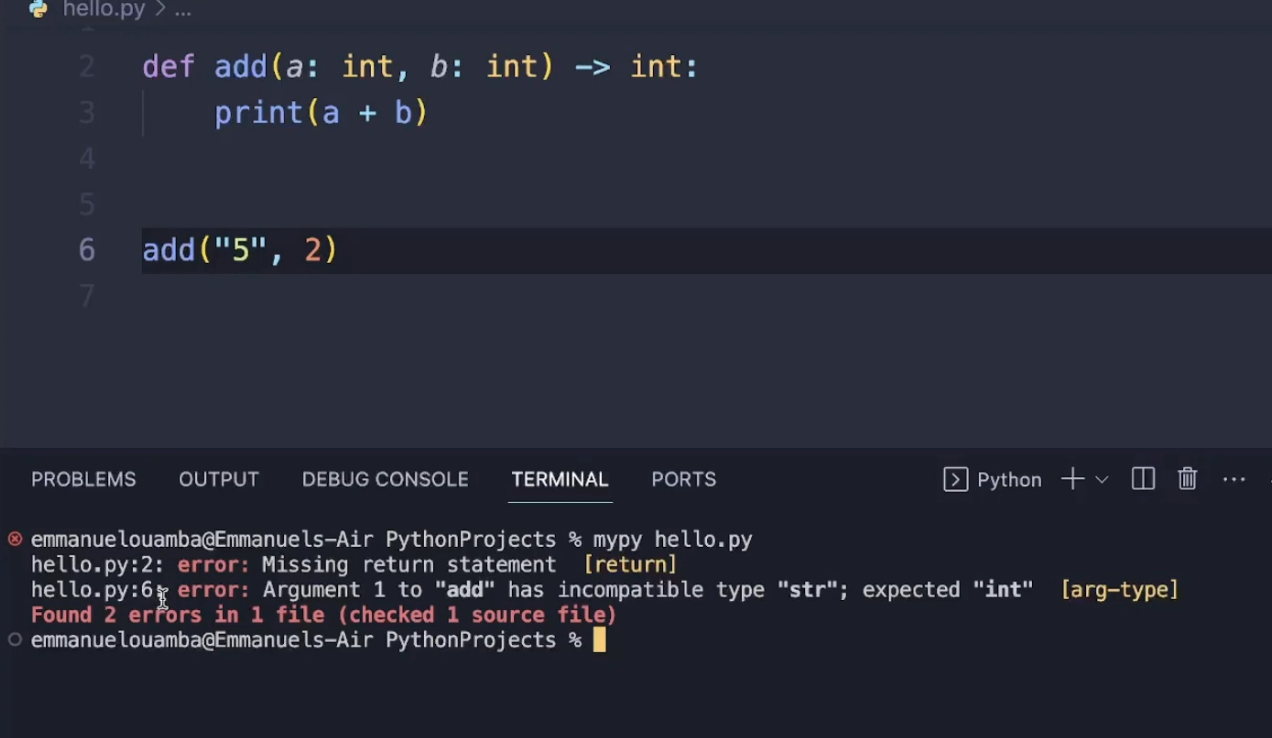
Task: Click line number 6 in editor gutter
Action: point(87,250)
